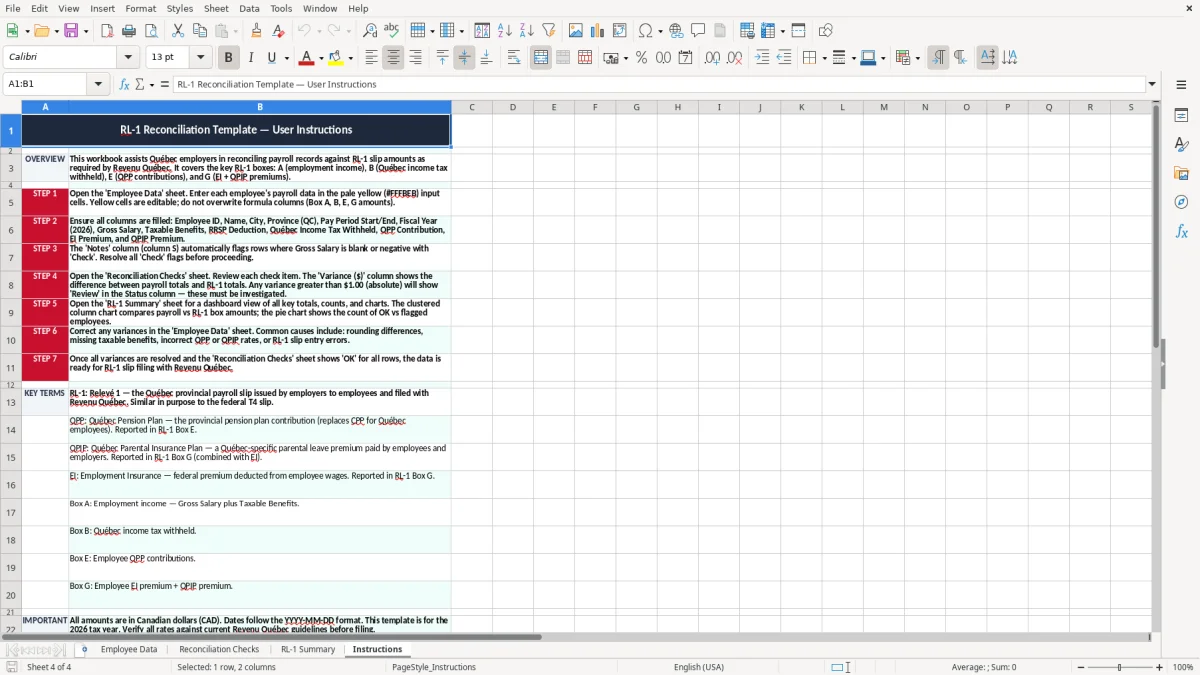Insert Chart using toolbar icon

coord(598,31)
